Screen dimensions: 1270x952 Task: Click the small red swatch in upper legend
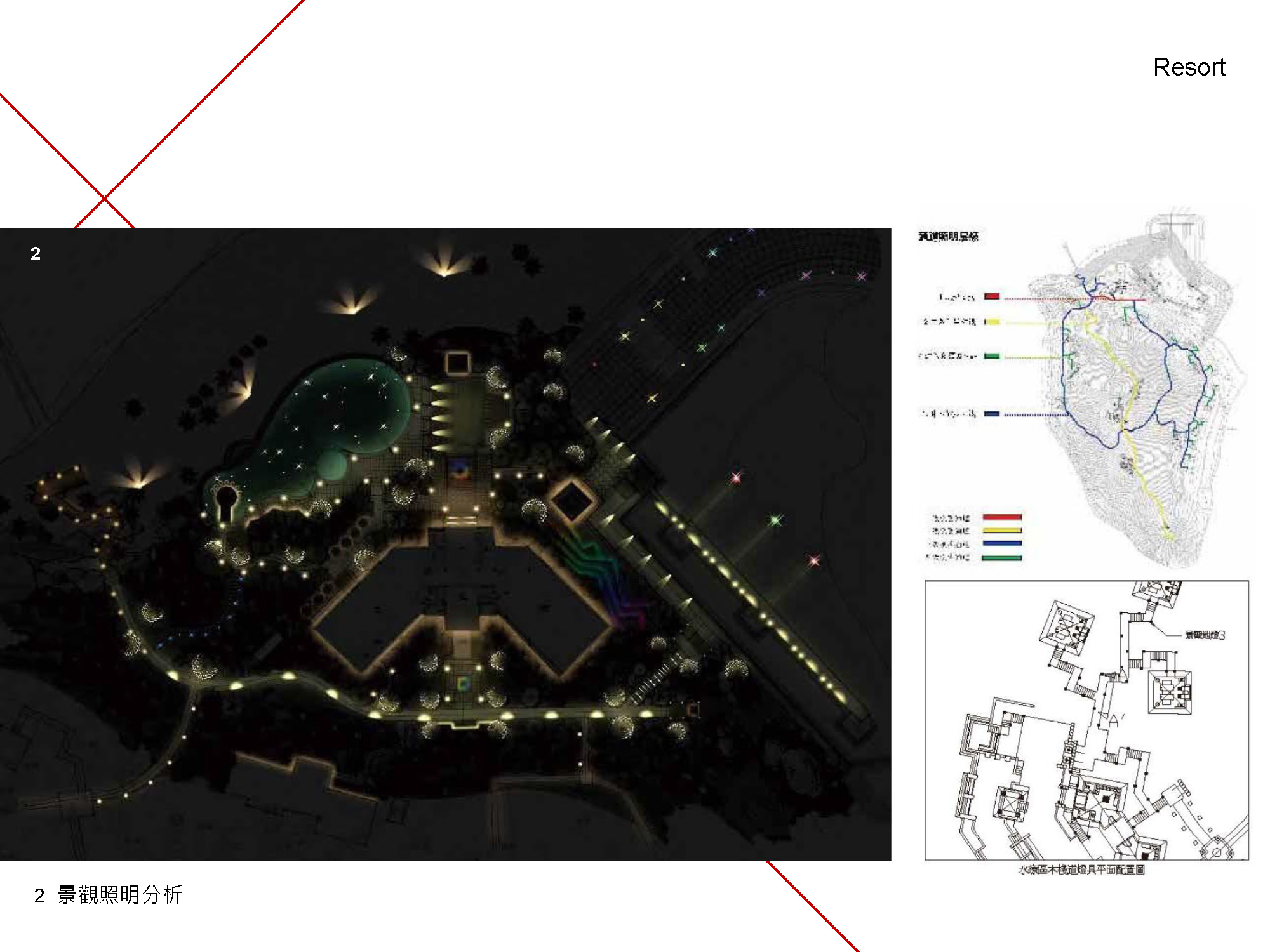pyautogui.click(x=991, y=296)
